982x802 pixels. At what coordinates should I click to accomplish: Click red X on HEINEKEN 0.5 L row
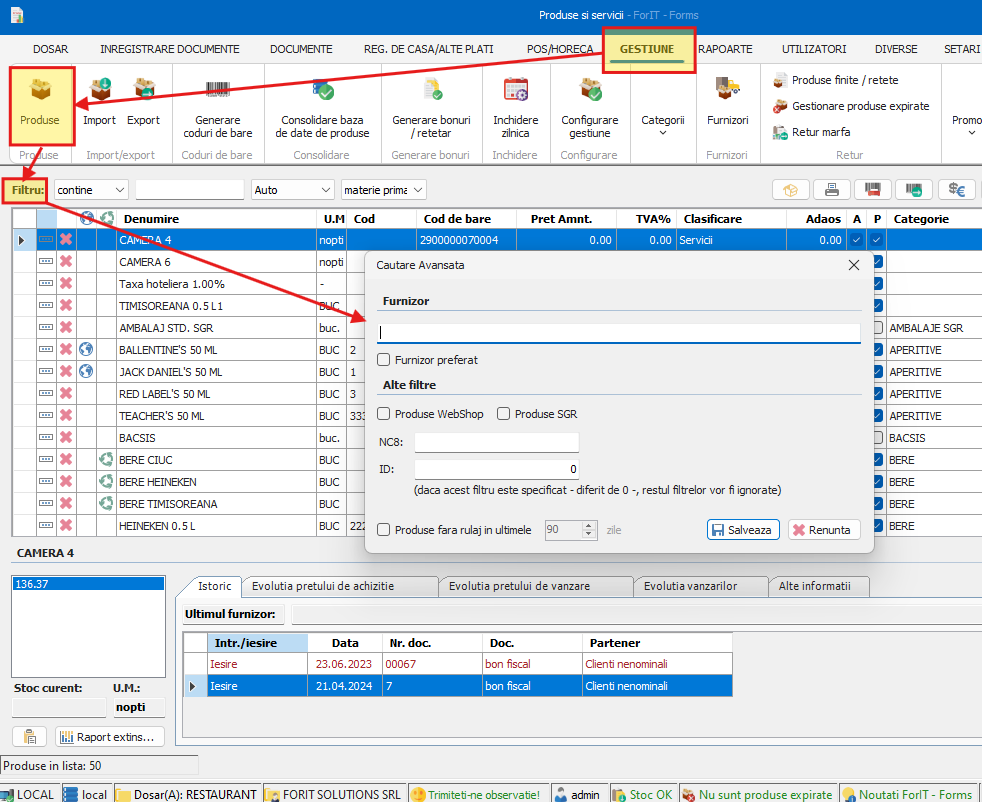point(66,525)
